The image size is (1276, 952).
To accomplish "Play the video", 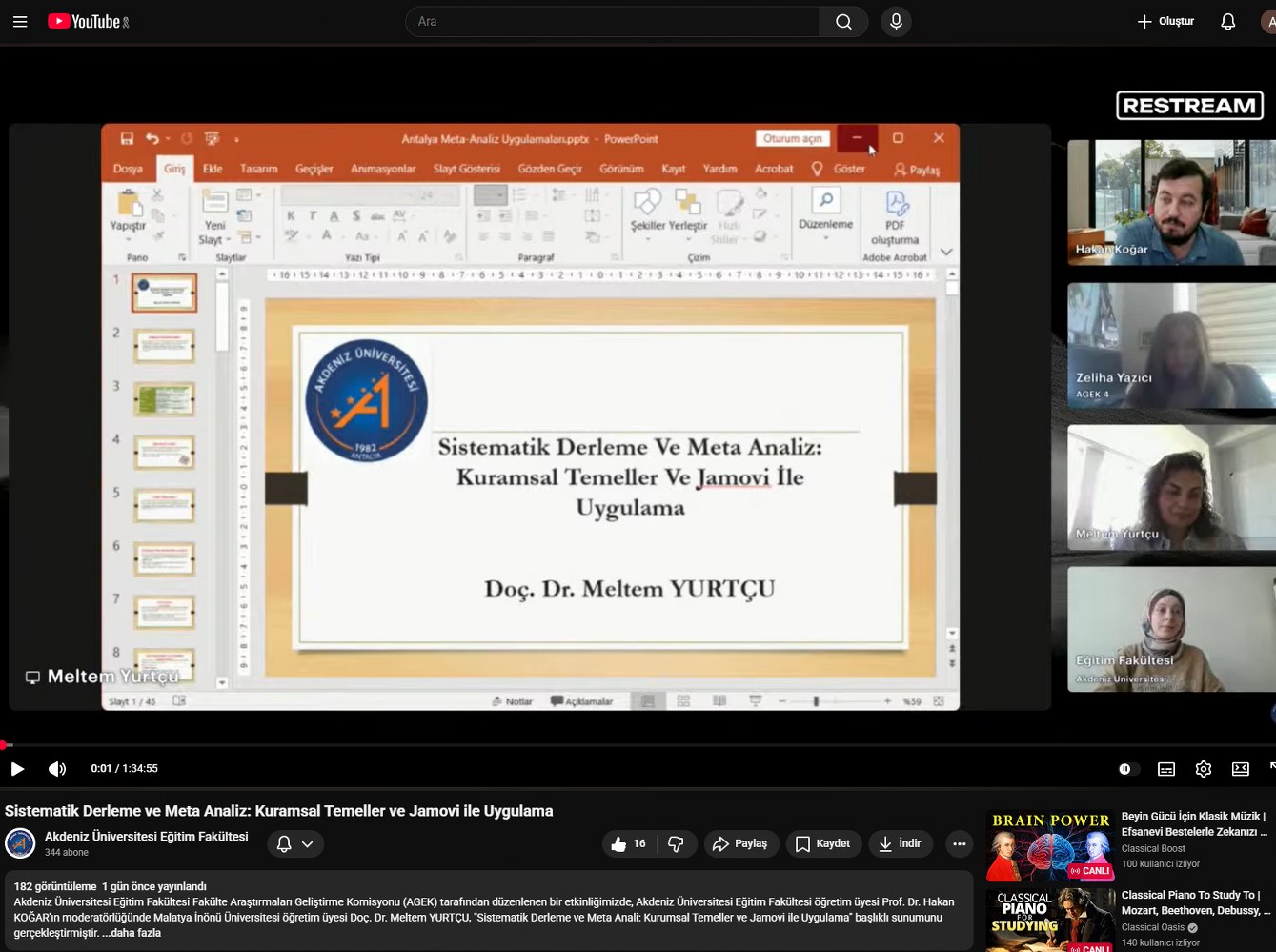I will pos(17,769).
